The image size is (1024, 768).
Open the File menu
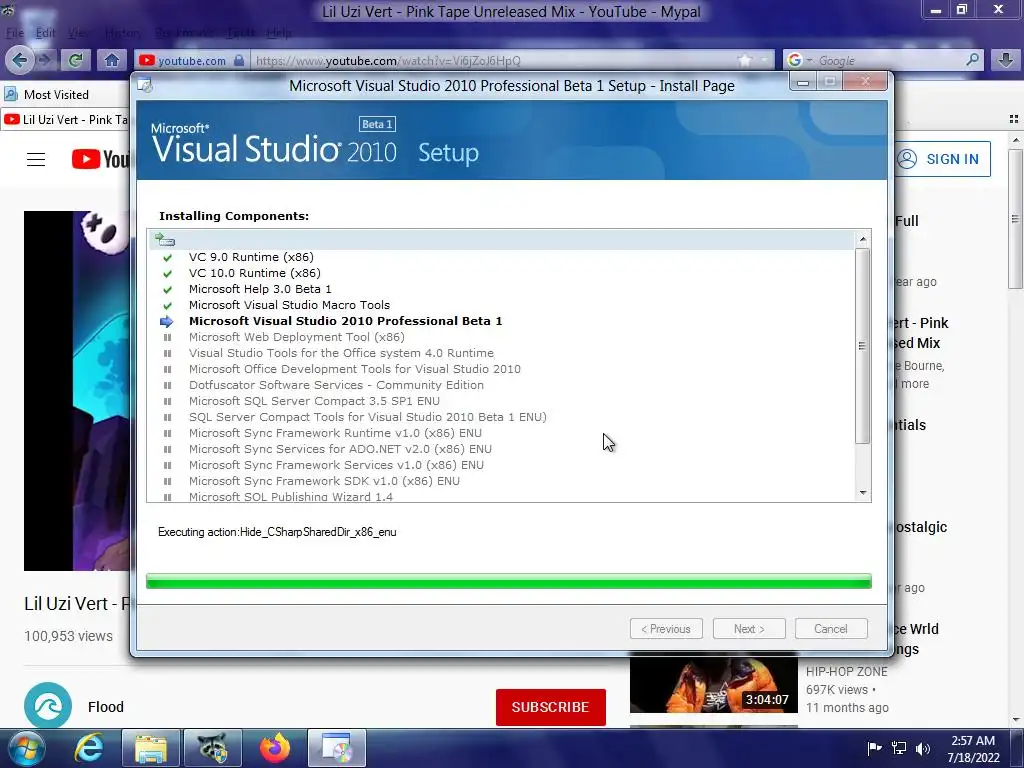pyautogui.click(x=14, y=33)
